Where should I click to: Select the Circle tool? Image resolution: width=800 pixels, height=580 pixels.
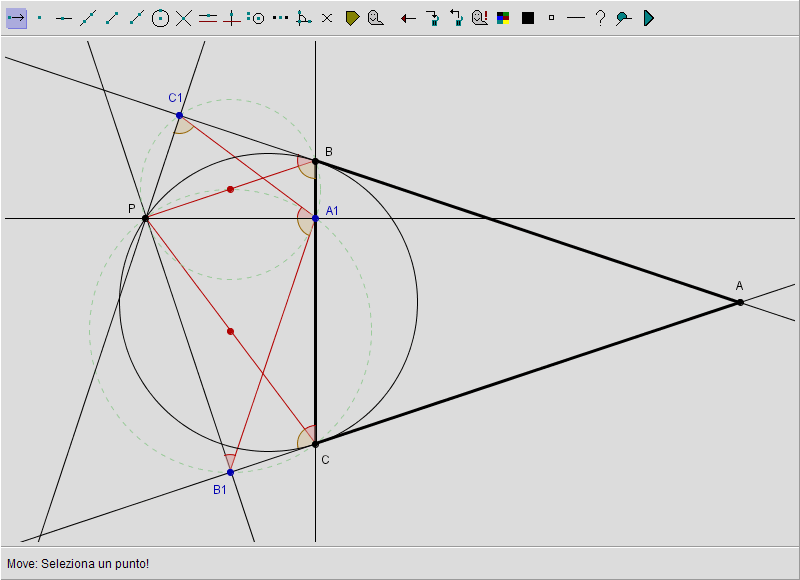coord(160,18)
